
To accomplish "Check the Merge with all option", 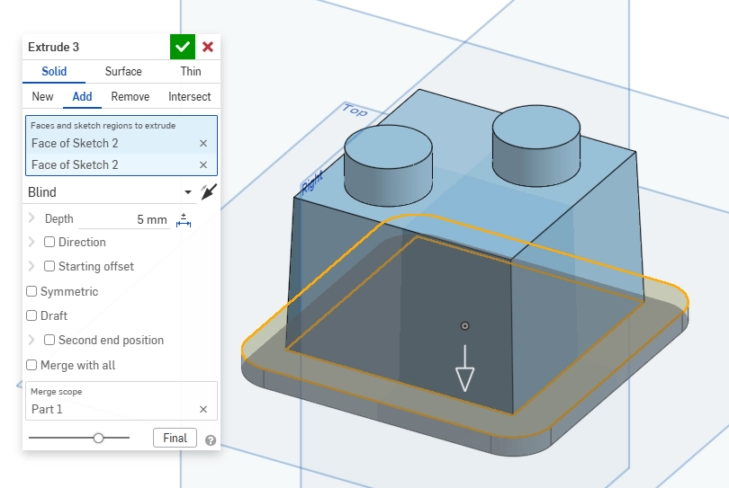I will click(x=31, y=365).
